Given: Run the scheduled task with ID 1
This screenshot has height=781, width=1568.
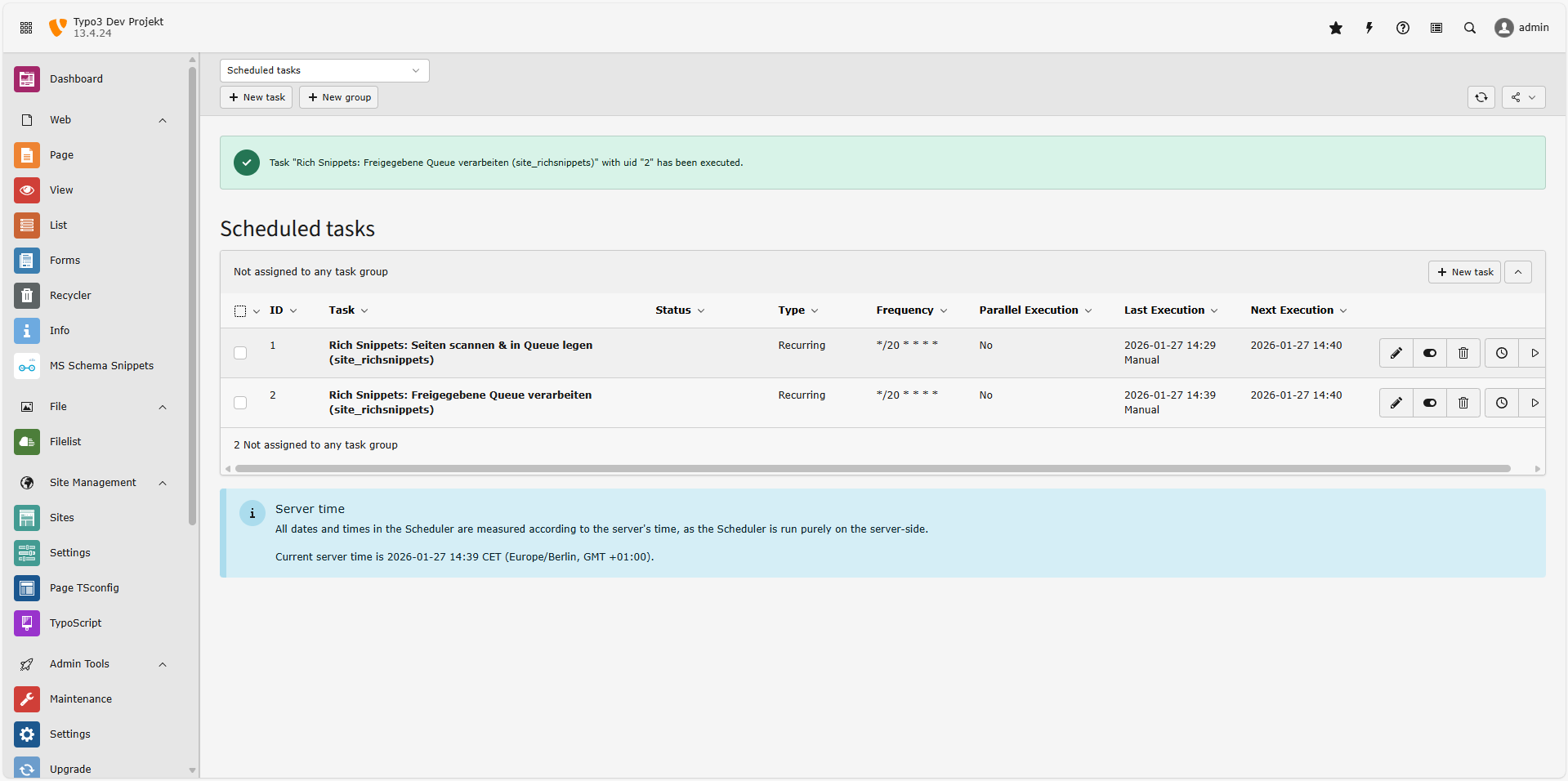Looking at the screenshot, I should [1534, 353].
